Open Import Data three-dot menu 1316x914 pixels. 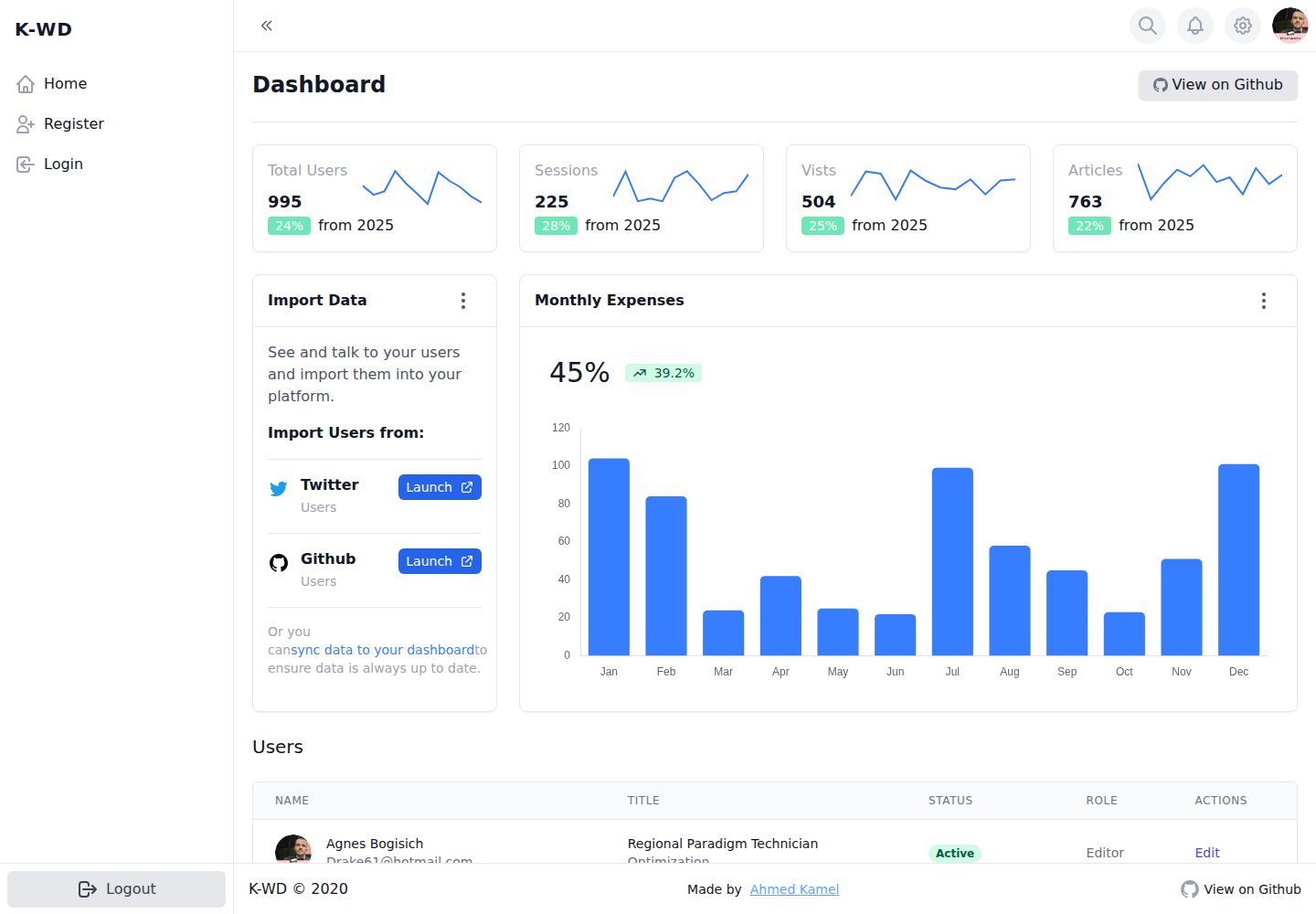[x=463, y=301]
